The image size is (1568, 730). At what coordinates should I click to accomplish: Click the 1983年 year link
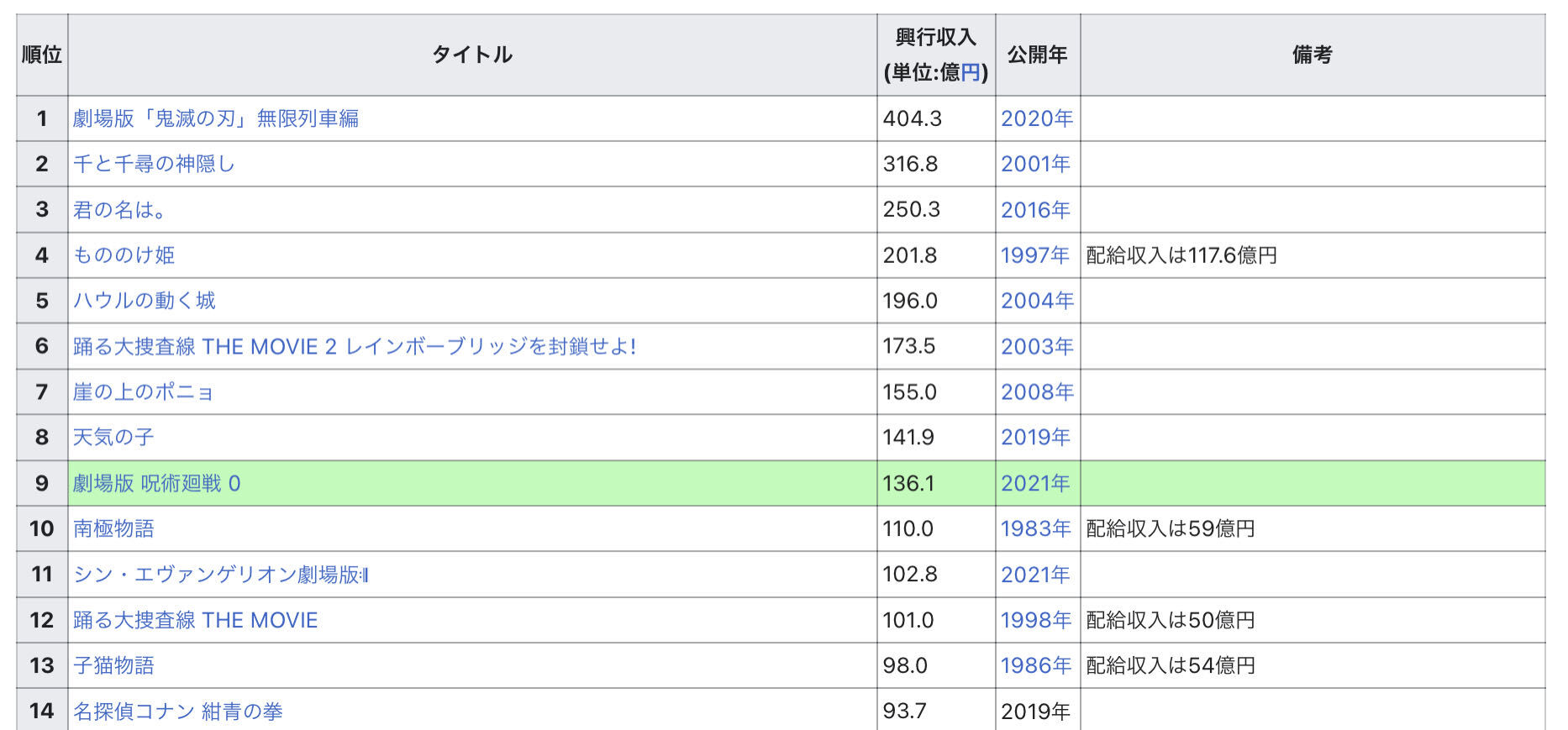1035,529
